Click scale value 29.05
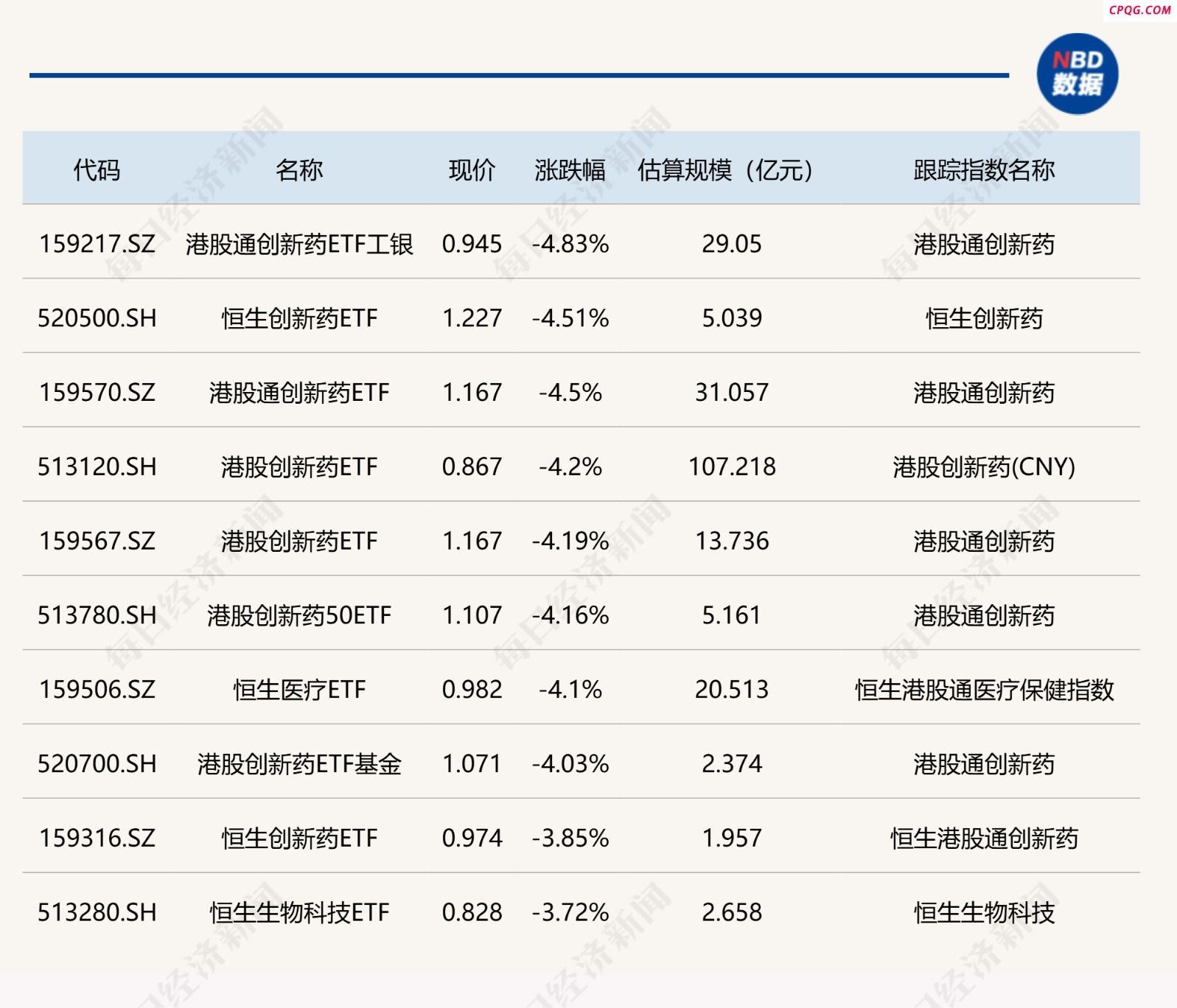The height and width of the screenshot is (1008, 1177). (731, 244)
